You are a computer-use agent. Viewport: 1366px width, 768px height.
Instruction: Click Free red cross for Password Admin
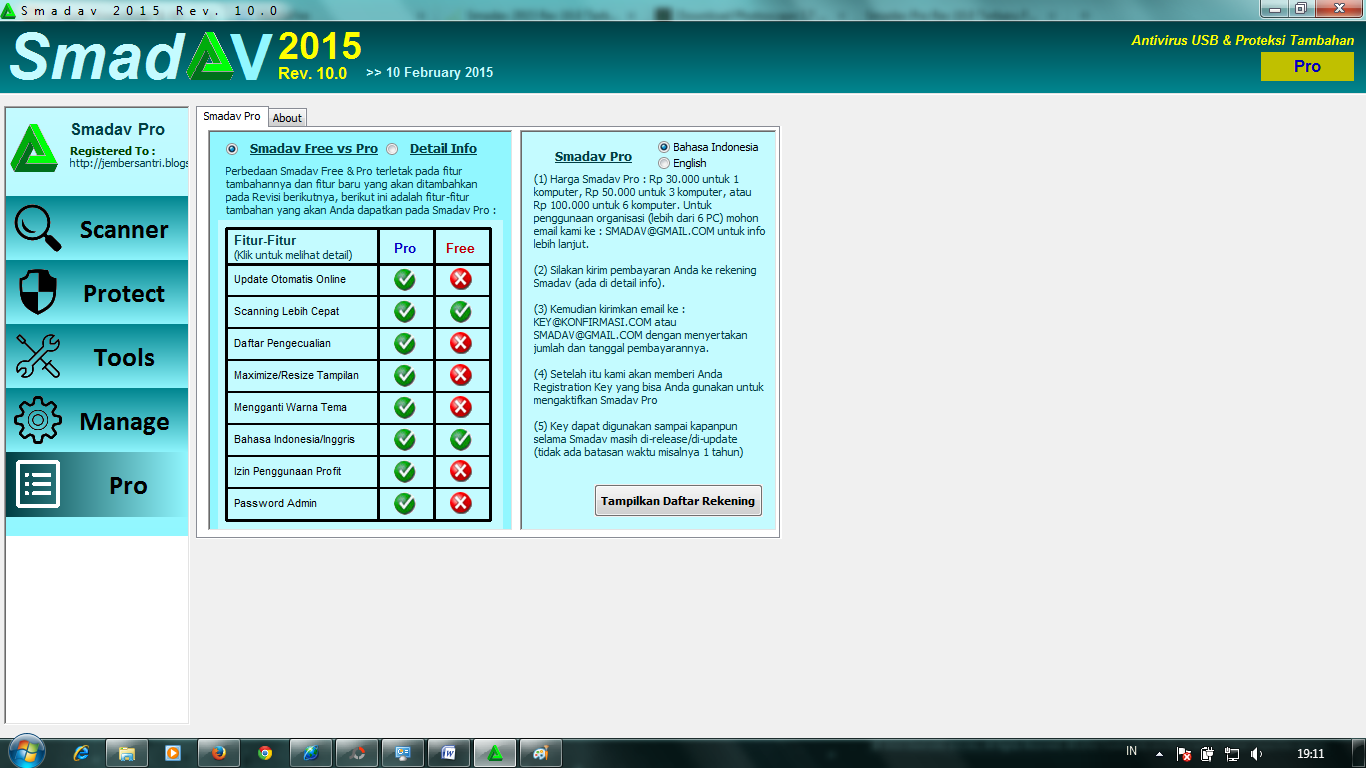point(461,503)
